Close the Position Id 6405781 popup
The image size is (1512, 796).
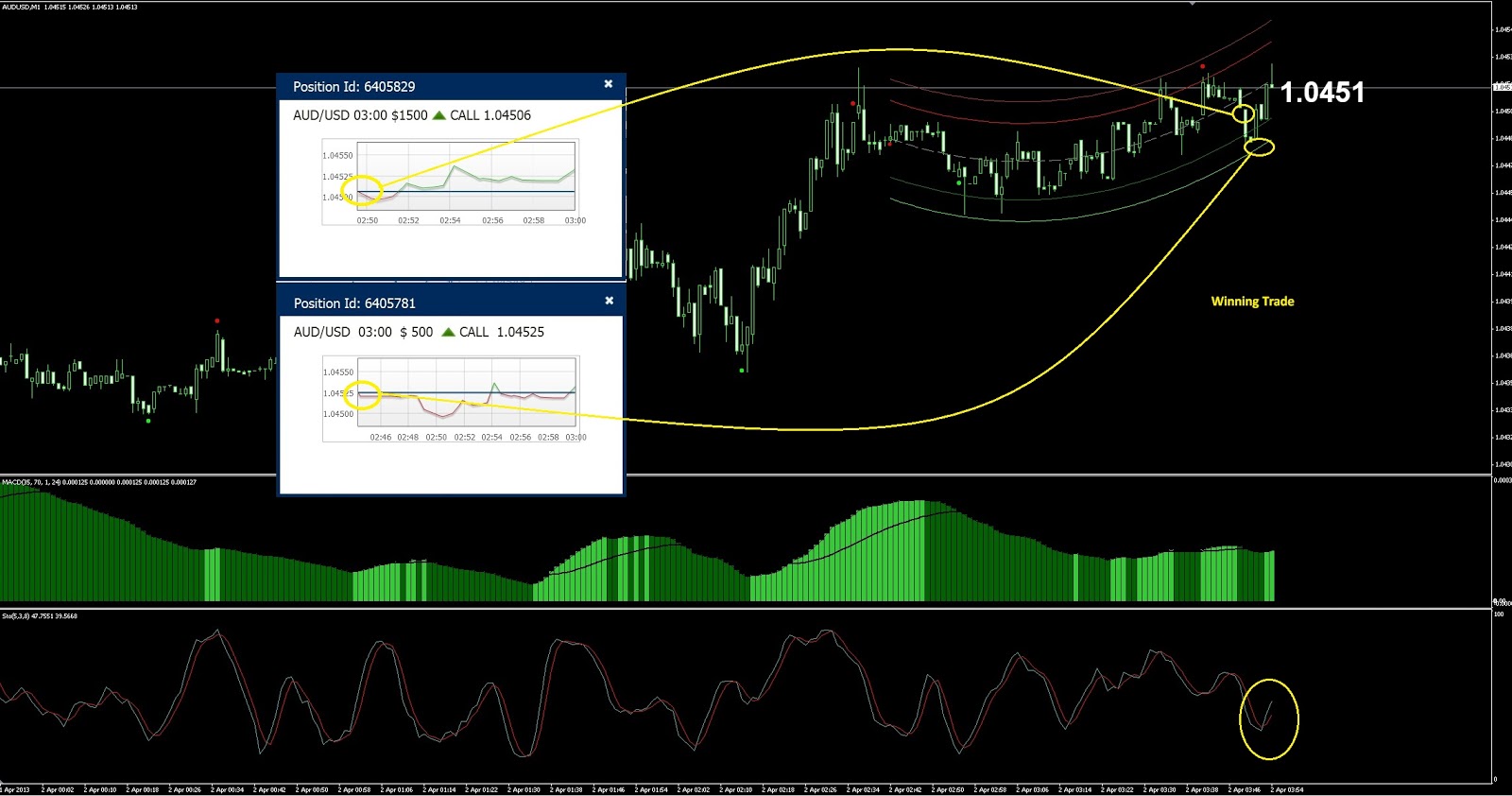pyautogui.click(x=610, y=301)
